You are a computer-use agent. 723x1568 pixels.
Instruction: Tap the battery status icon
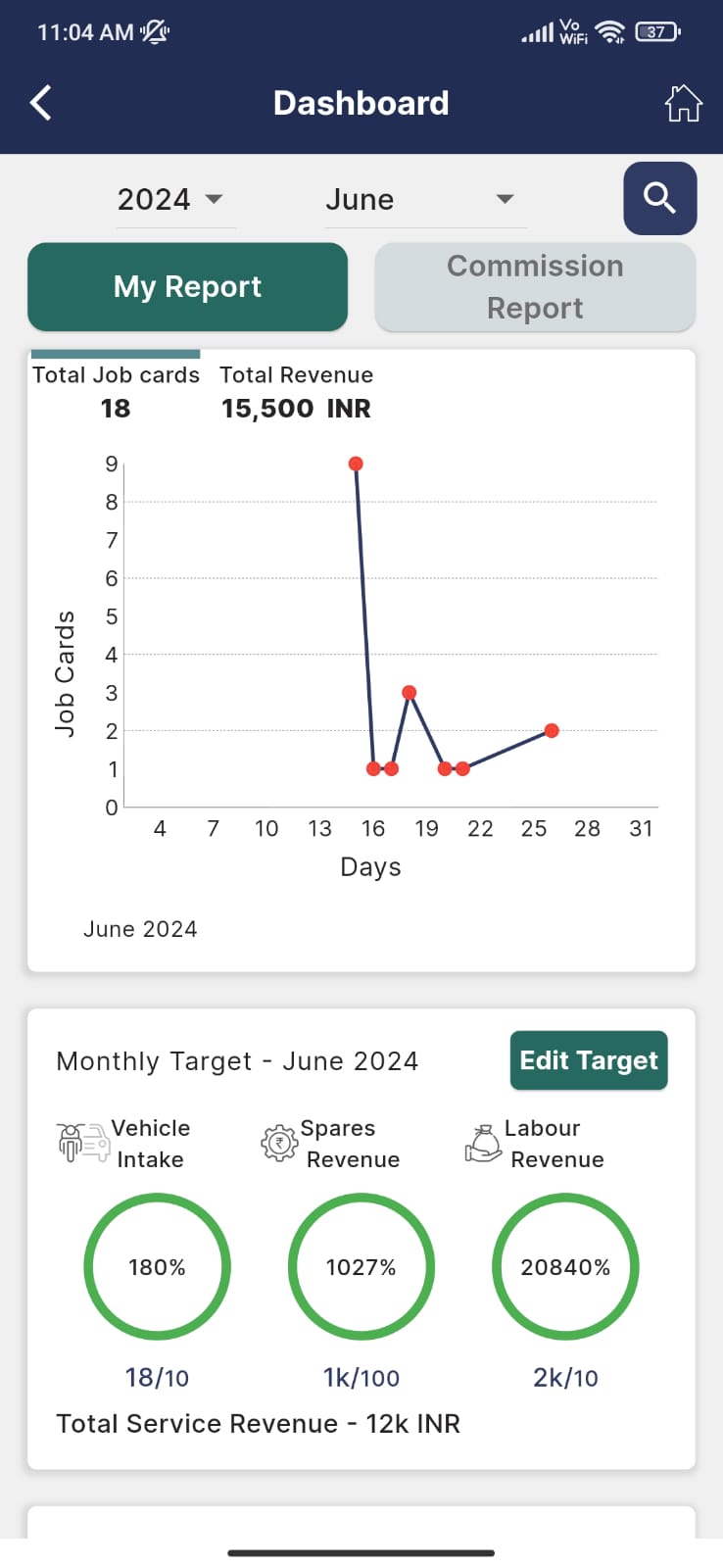pyautogui.click(x=657, y=32)
